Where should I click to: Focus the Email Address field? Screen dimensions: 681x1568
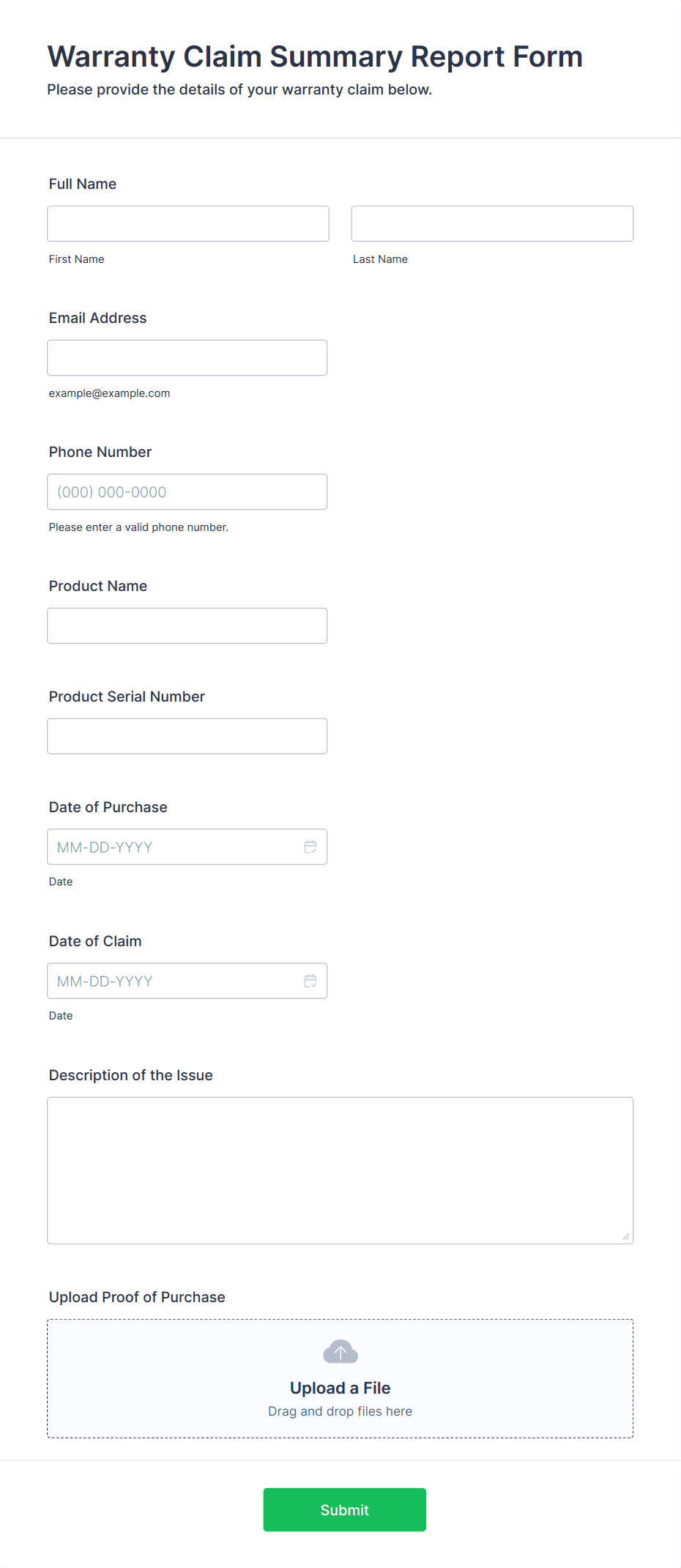click(187, 357)
